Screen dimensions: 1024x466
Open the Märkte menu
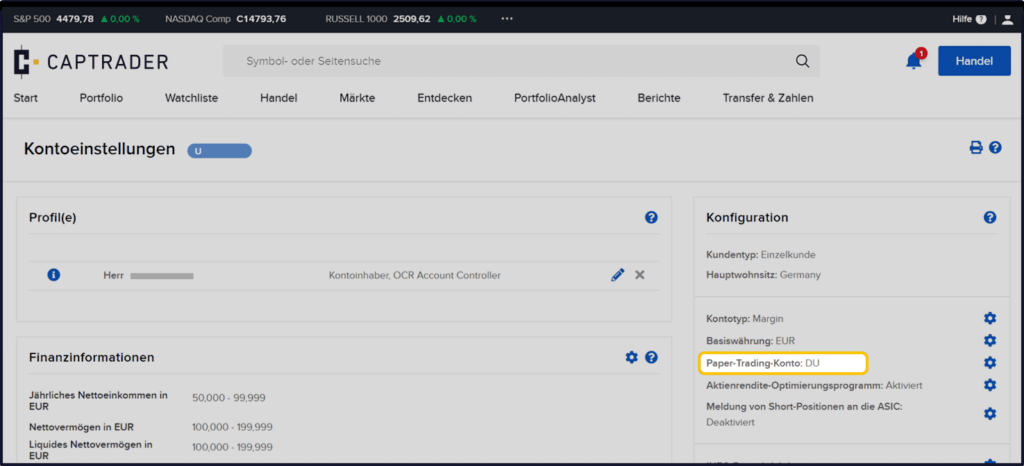(357, 98)
